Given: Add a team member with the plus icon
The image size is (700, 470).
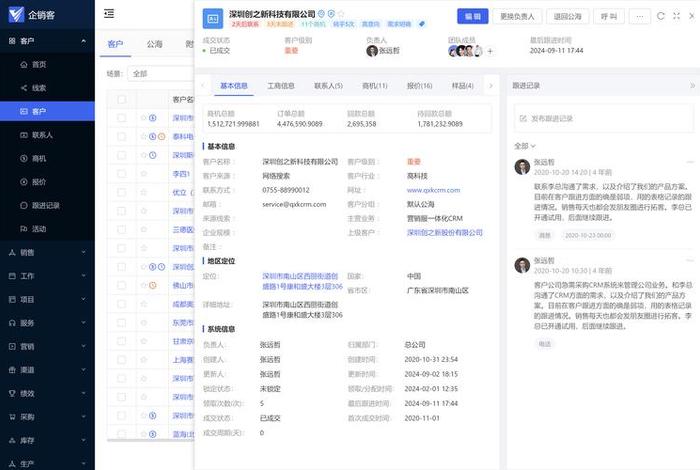Looking at the screenshot, I should click(x=490, y=51).
